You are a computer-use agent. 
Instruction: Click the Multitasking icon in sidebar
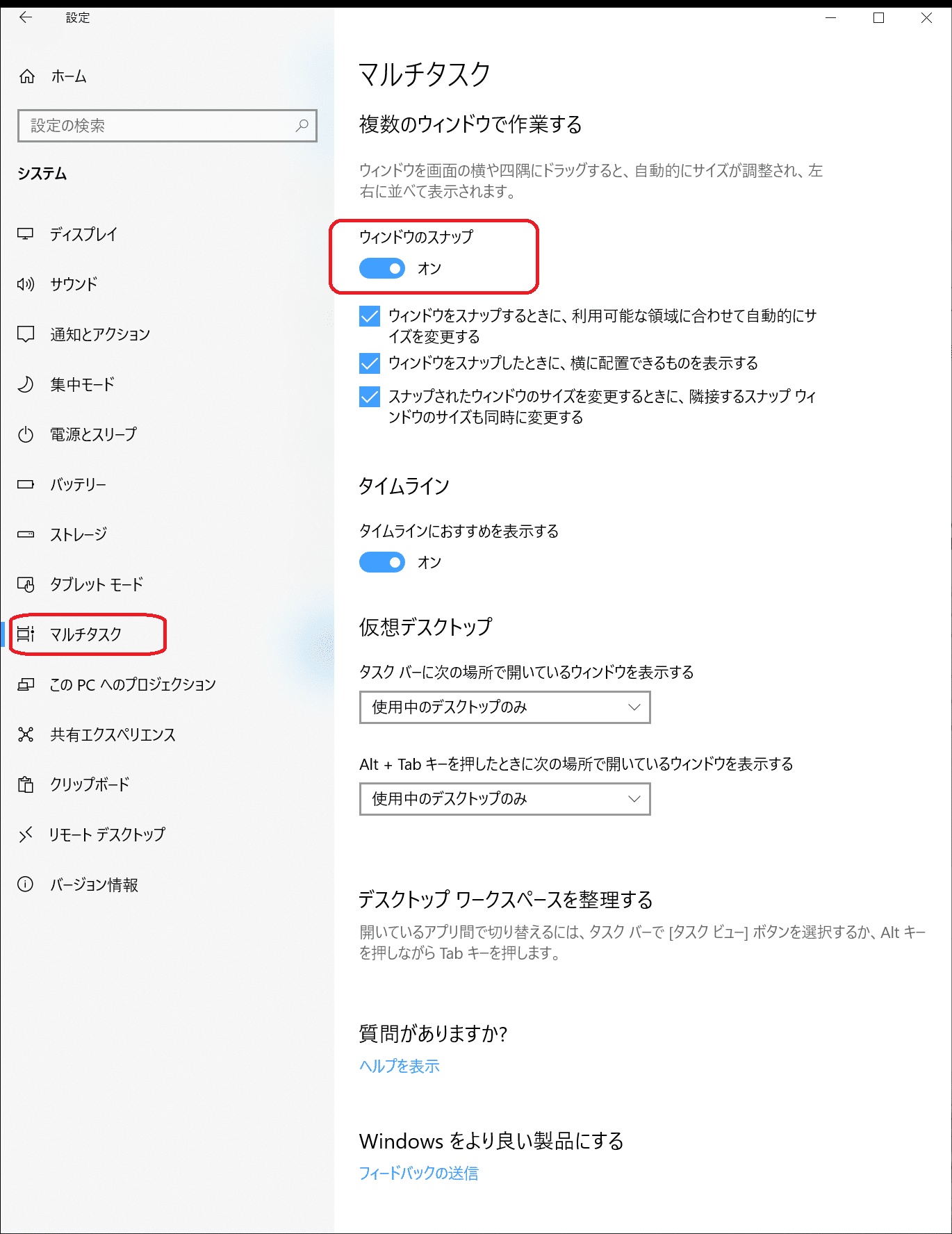coord(26,634)
